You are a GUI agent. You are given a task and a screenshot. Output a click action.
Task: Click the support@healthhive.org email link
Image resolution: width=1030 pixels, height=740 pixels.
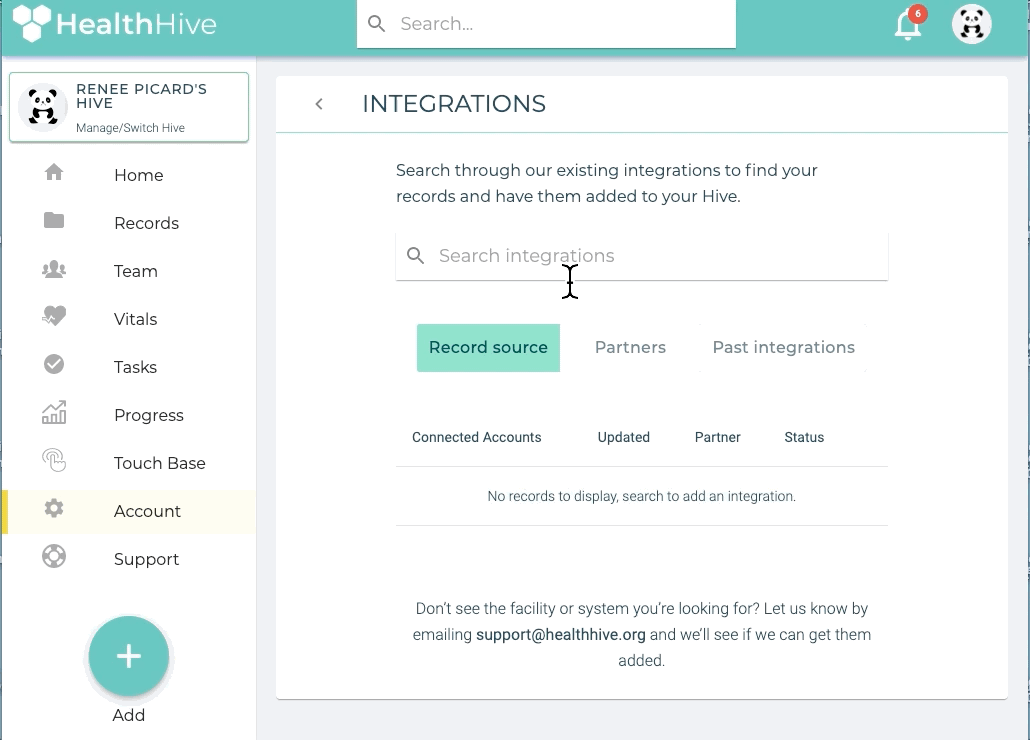pyautogui.click(x=561, y=634)
